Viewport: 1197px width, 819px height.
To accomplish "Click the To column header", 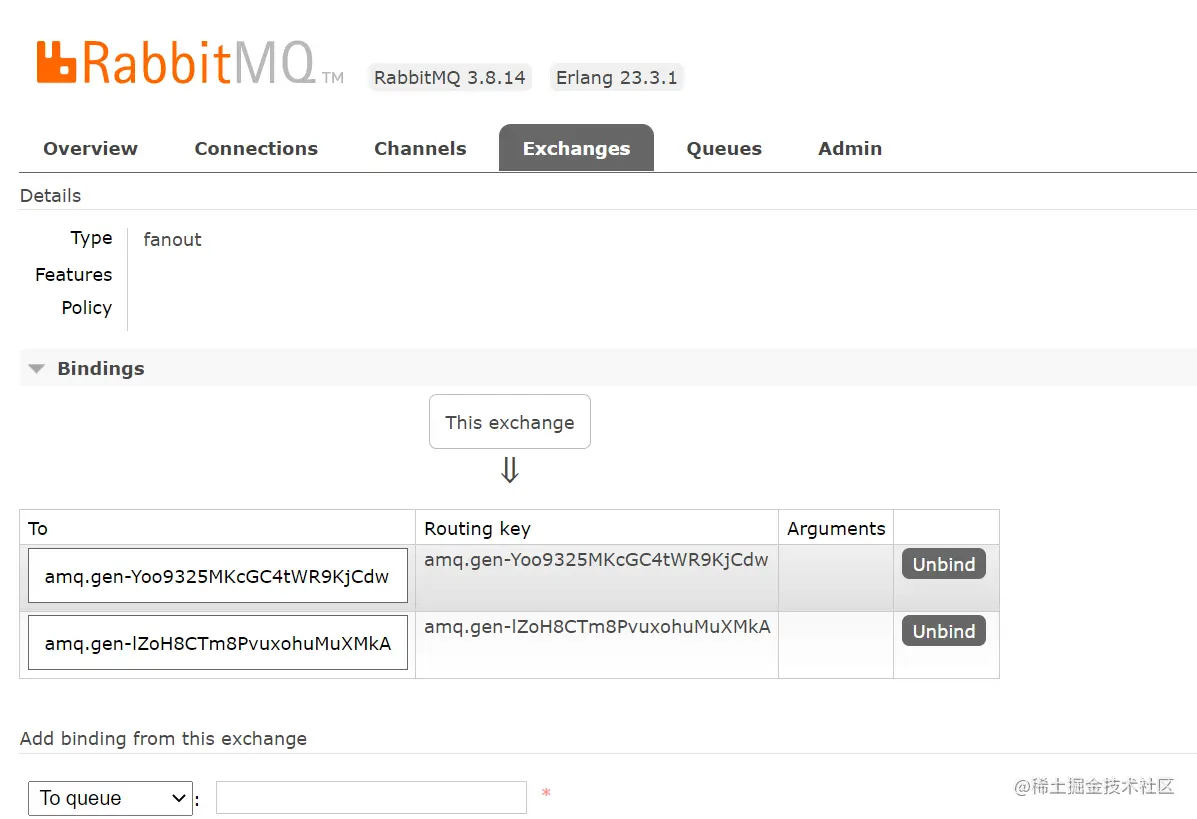I will [x=38, y=528].
